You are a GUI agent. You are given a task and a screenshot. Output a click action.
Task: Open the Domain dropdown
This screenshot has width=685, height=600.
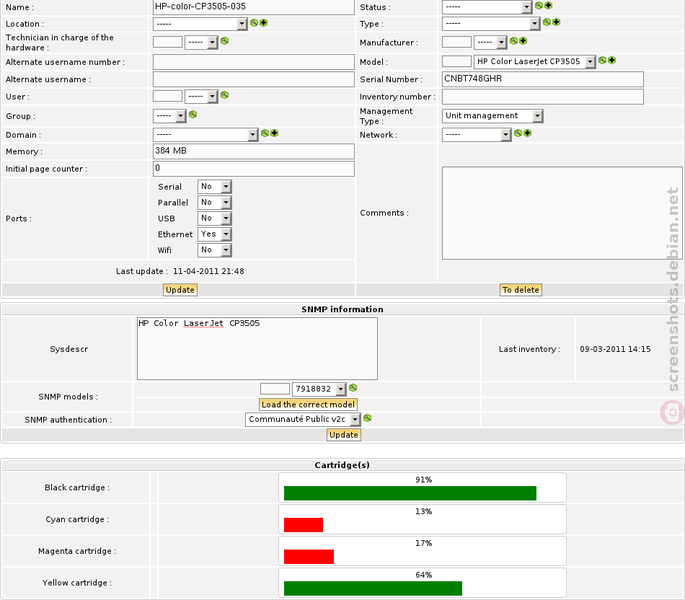click(206, 135)
